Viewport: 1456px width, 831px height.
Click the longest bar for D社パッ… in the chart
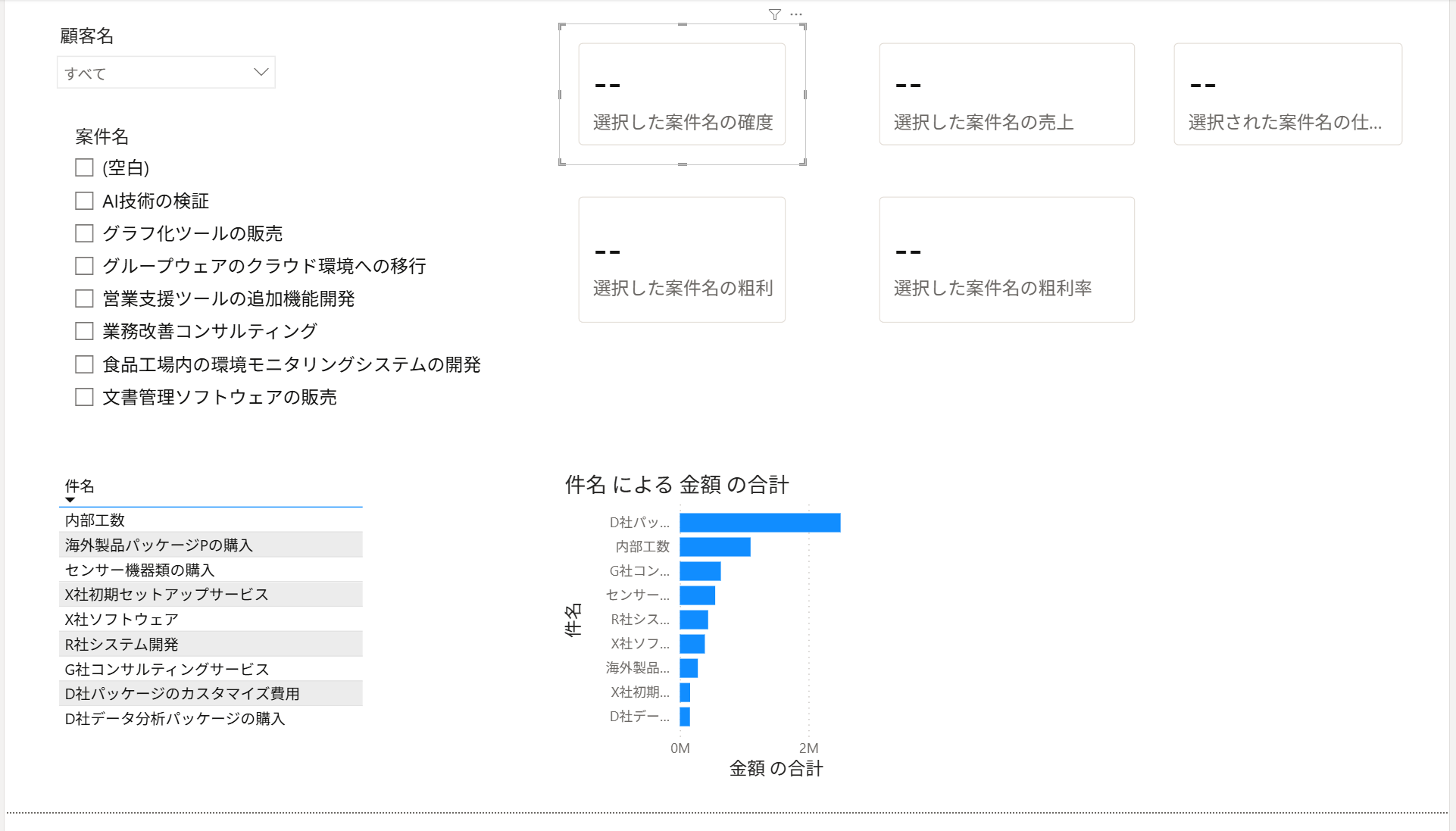coord(759,523)
